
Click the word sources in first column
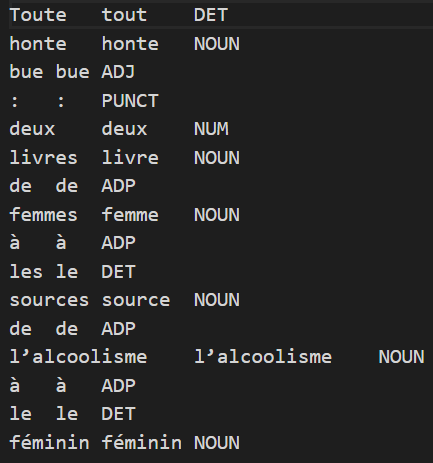(x=49, y=300)
